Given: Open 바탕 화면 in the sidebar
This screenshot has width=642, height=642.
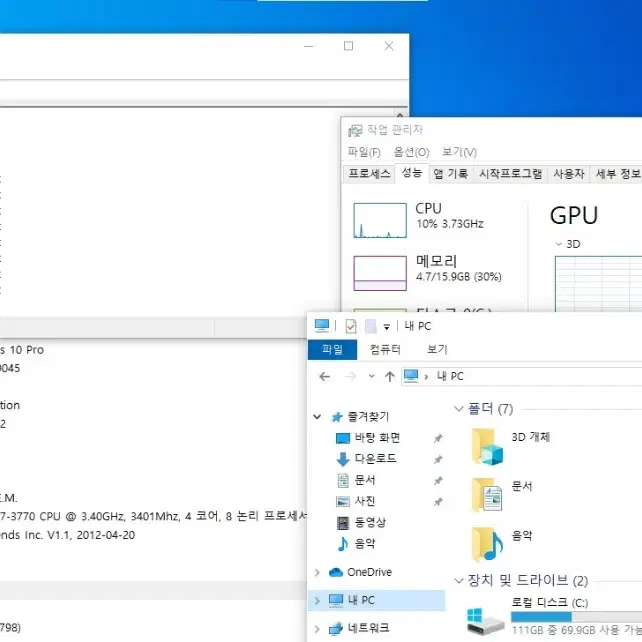Looking at the screenshot, I should 377,438.
